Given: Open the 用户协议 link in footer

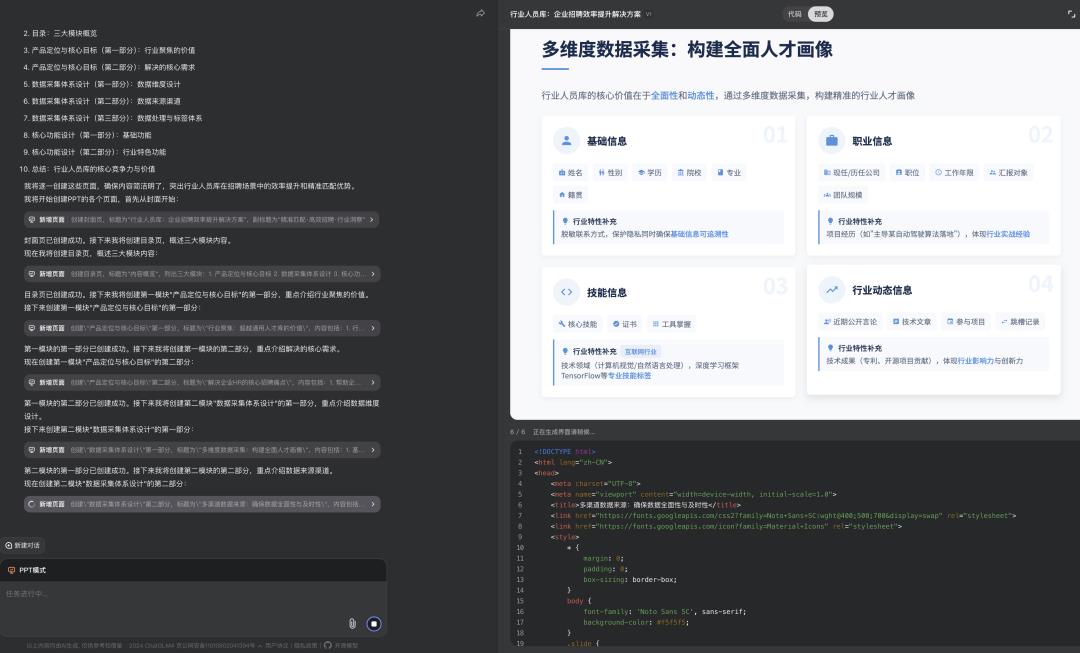Looking at the screenshot, I should pyautogui.click(x=277, y=645).
